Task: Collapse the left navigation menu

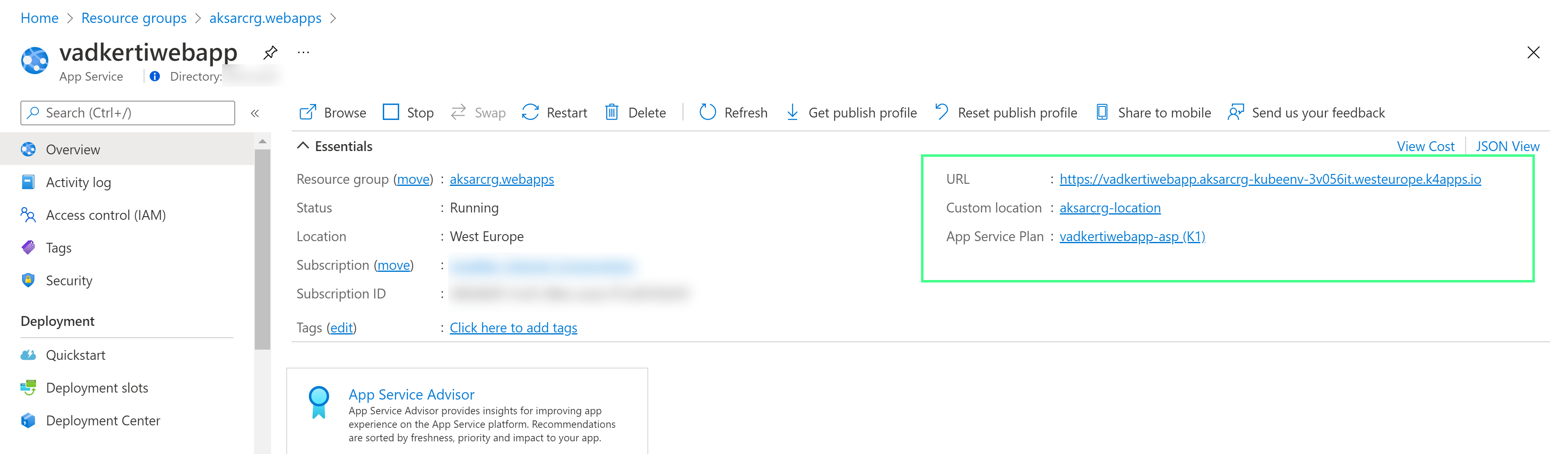Action: click(x=255, y=113)
